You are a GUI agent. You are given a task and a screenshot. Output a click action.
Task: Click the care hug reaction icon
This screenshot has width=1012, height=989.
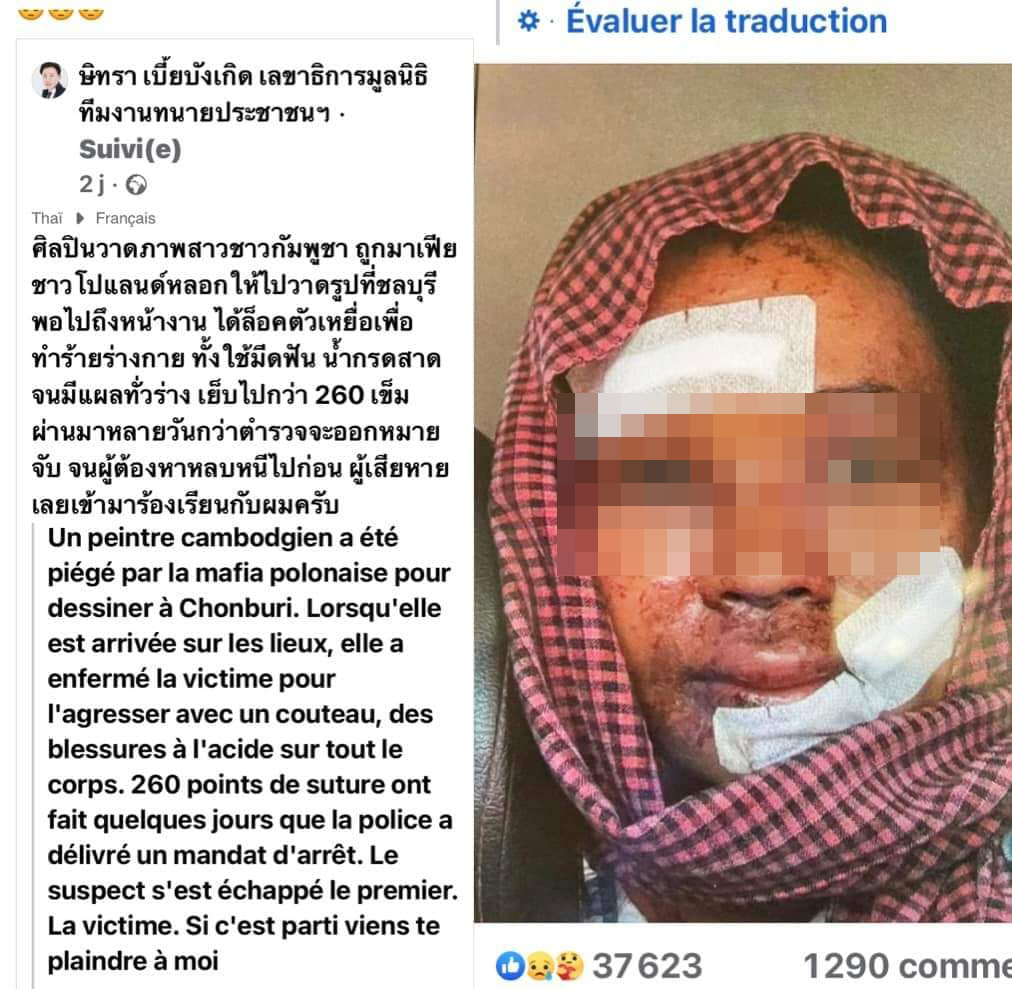pos(569,966)
